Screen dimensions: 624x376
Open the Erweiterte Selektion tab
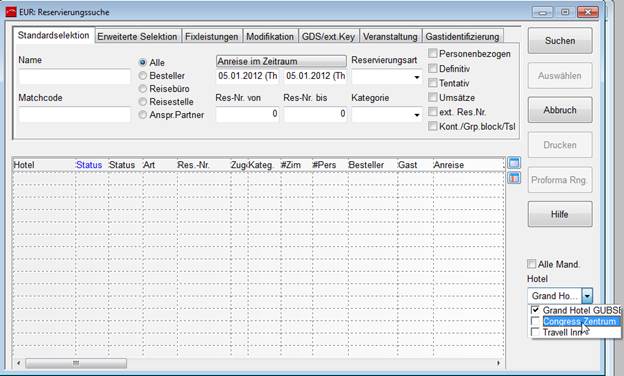coord(137,37)
